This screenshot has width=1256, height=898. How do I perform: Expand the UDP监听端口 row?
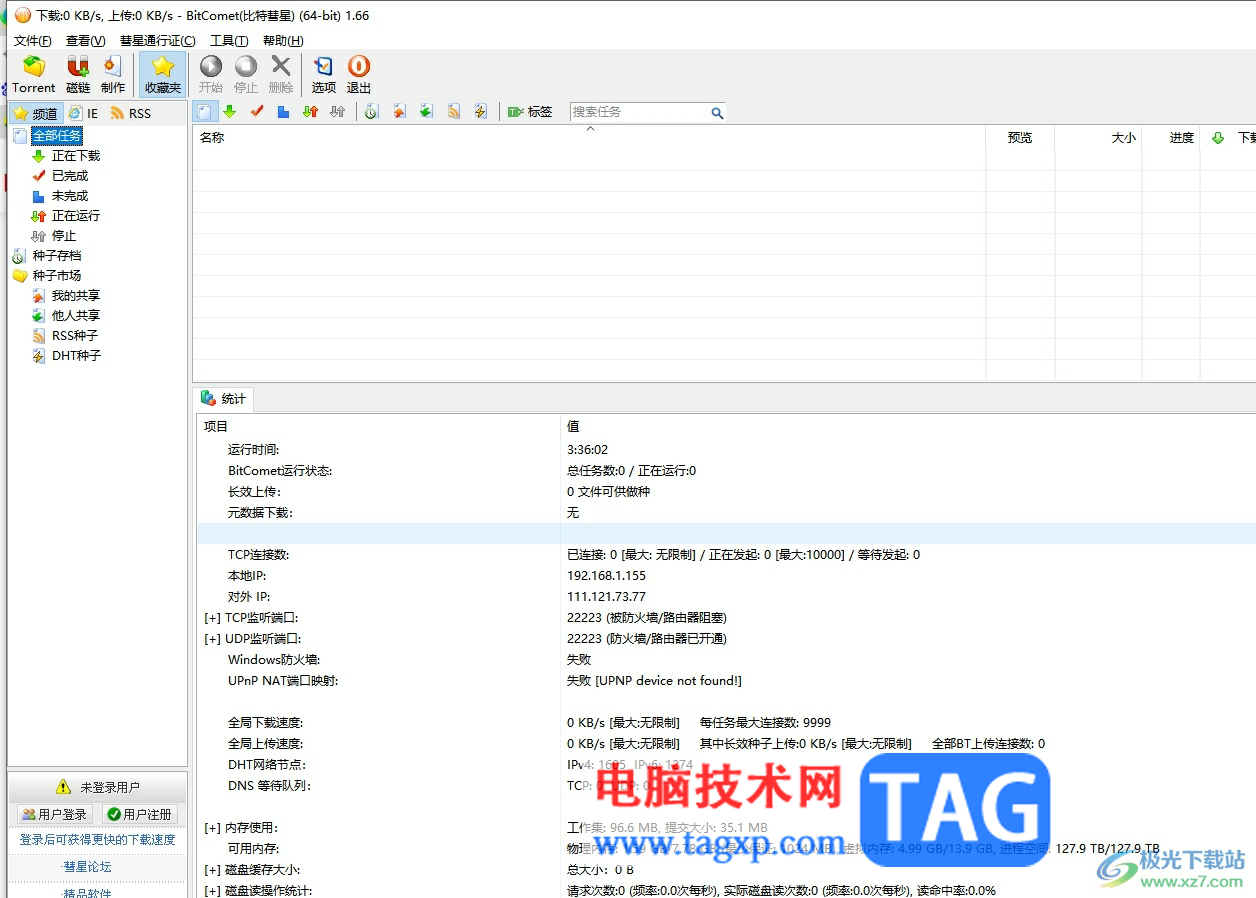pyautogui.click(x=212, y=639)
